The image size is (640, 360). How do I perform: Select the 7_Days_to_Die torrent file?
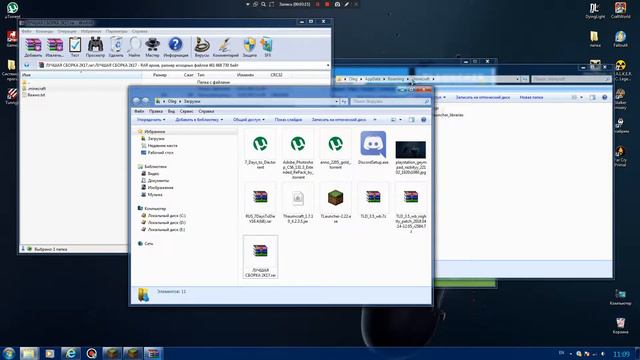[260, 149]
